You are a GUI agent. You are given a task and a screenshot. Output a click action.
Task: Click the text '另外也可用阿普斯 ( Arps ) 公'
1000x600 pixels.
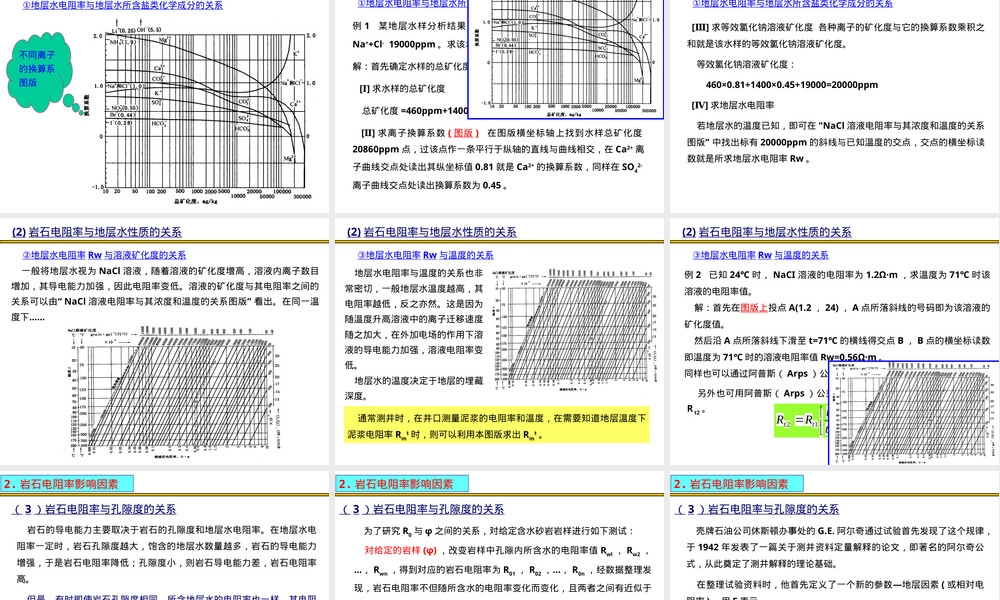(762, 393)
